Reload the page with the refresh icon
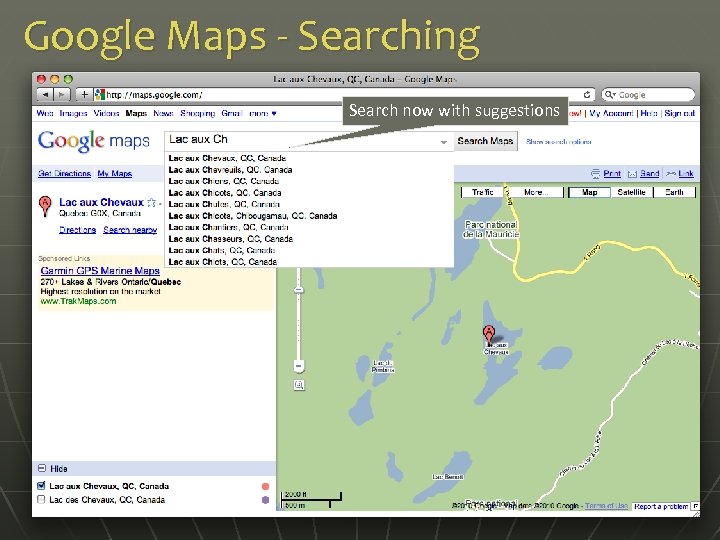 pyautogui.click(x=587, y=95)
